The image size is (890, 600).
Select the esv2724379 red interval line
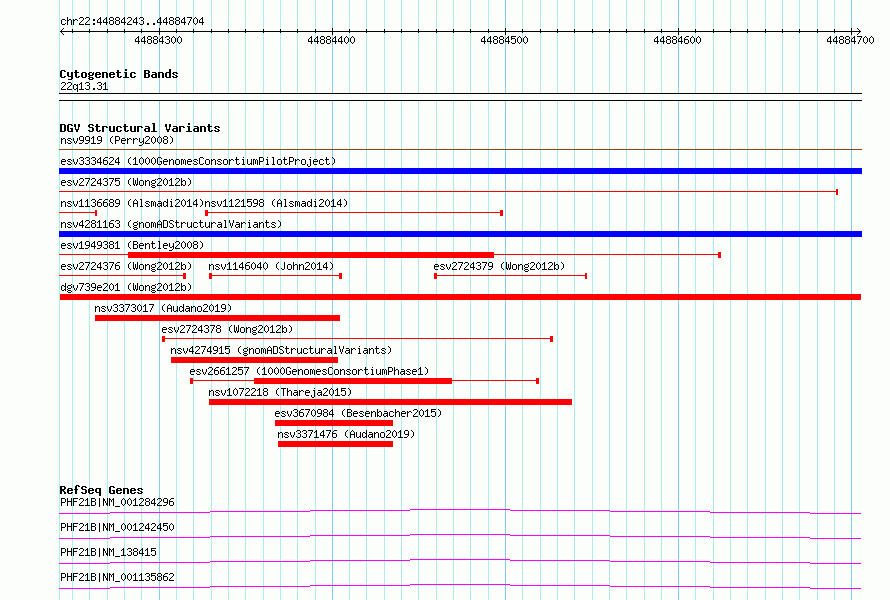tap(510, 276)
